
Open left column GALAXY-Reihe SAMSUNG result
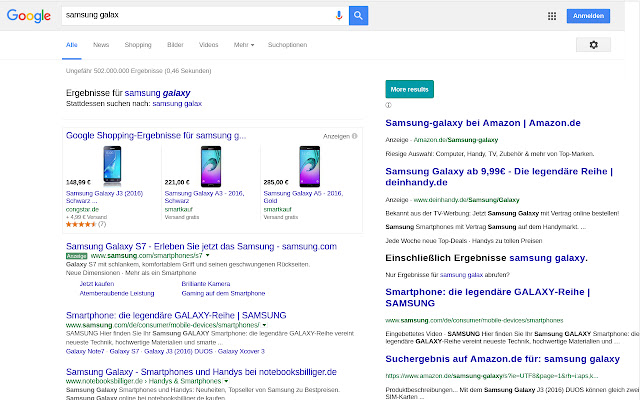(176, 316)
